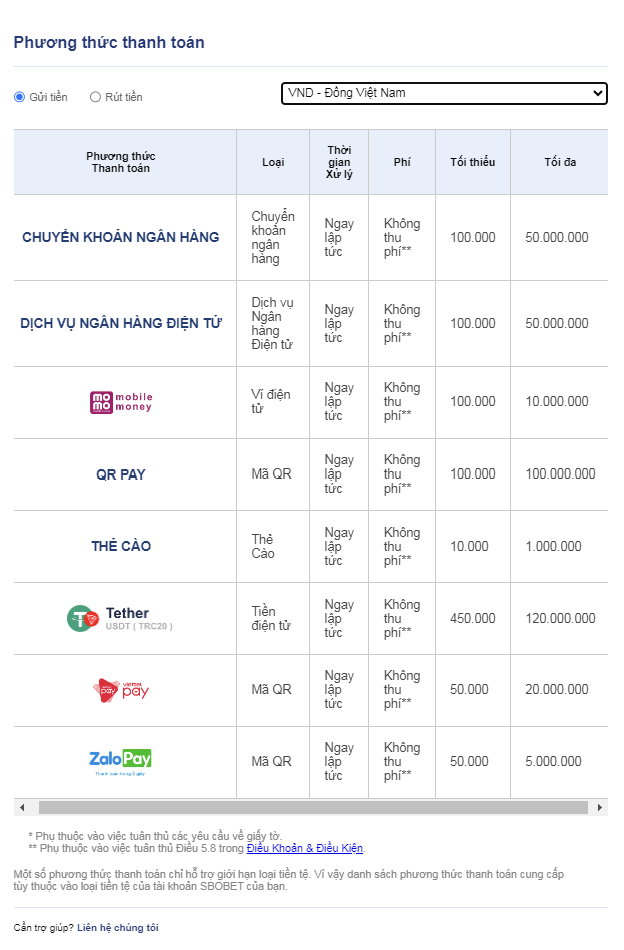This screenshot has width=624, height=950.
Task: Select the THẺ CÀO payment method
Action: click(x=121, y=546)
